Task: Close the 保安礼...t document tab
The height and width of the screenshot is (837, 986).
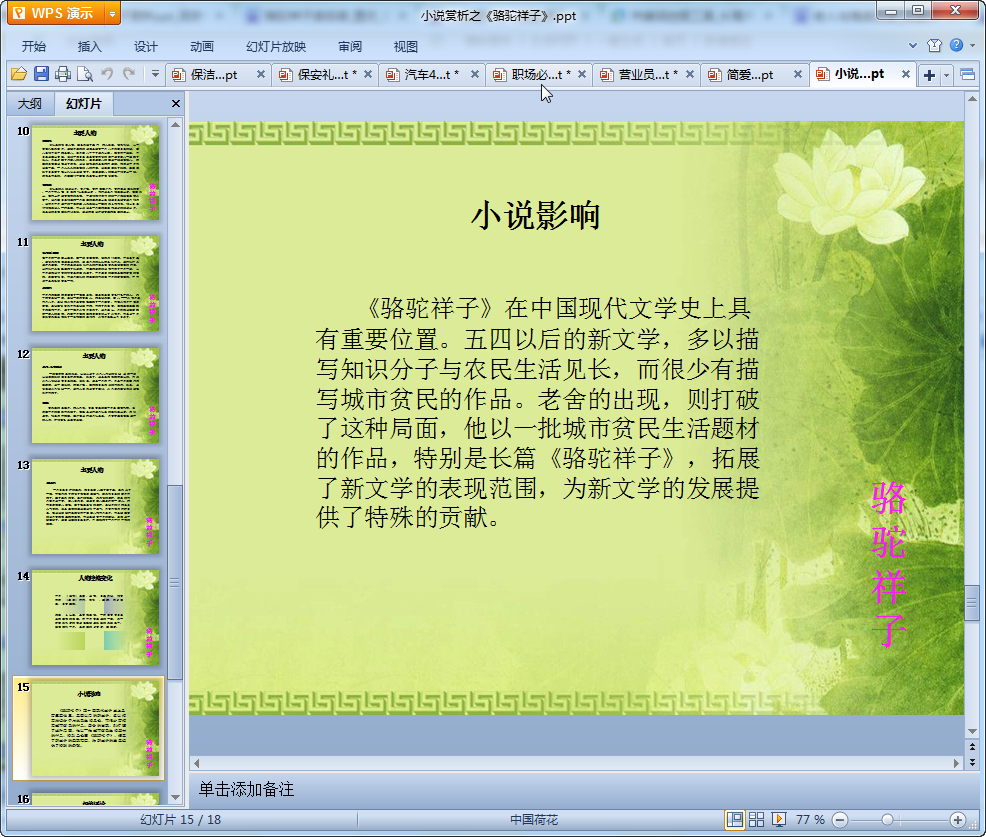Action: [368, 74]
